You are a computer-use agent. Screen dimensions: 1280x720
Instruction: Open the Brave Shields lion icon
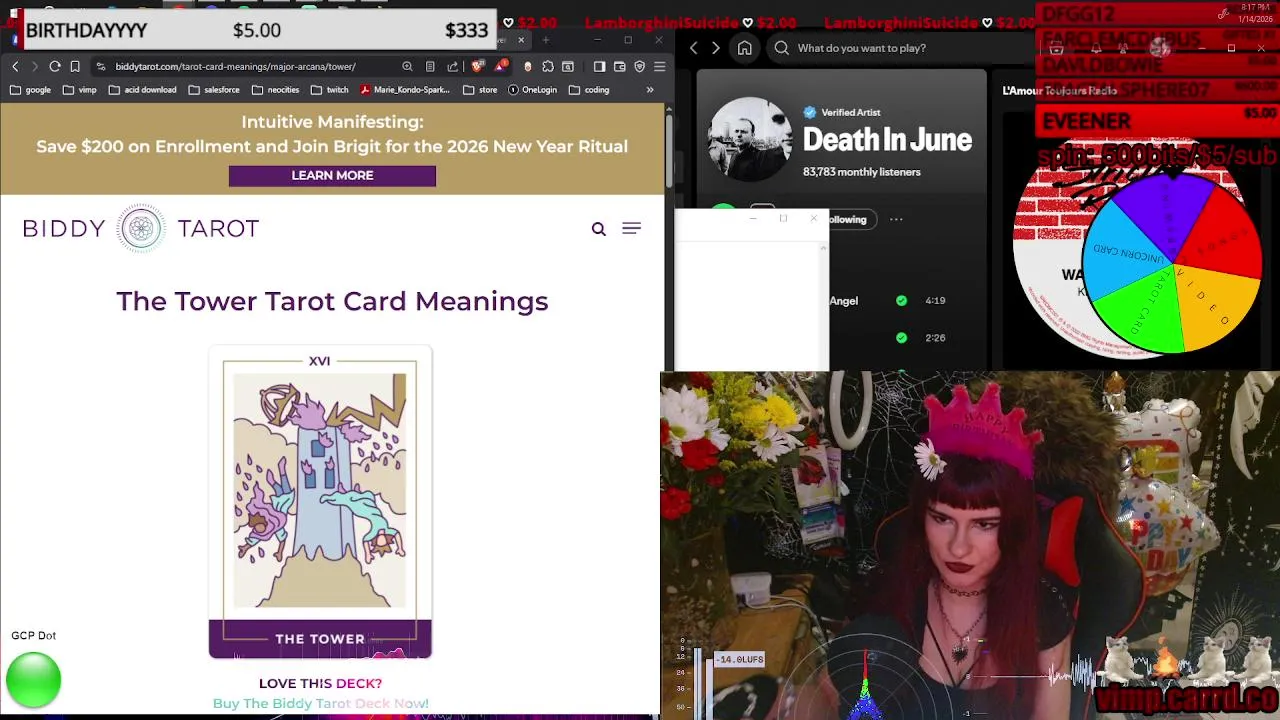point(477,66)
